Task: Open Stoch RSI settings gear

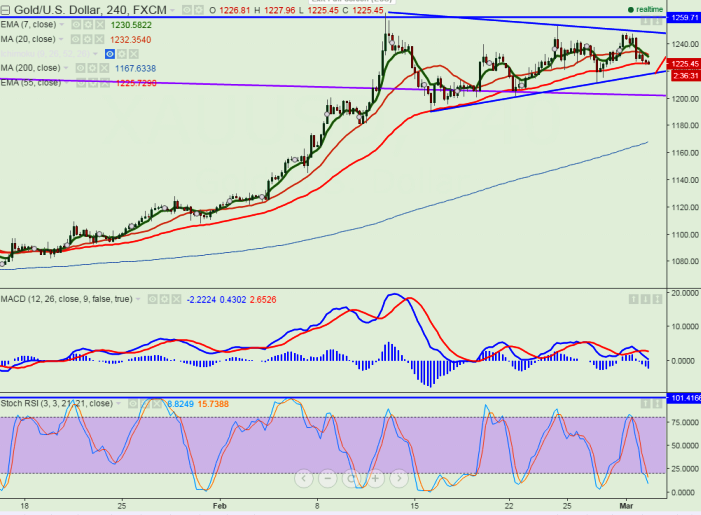Action: pyautogui.click(x=145, y=404)
